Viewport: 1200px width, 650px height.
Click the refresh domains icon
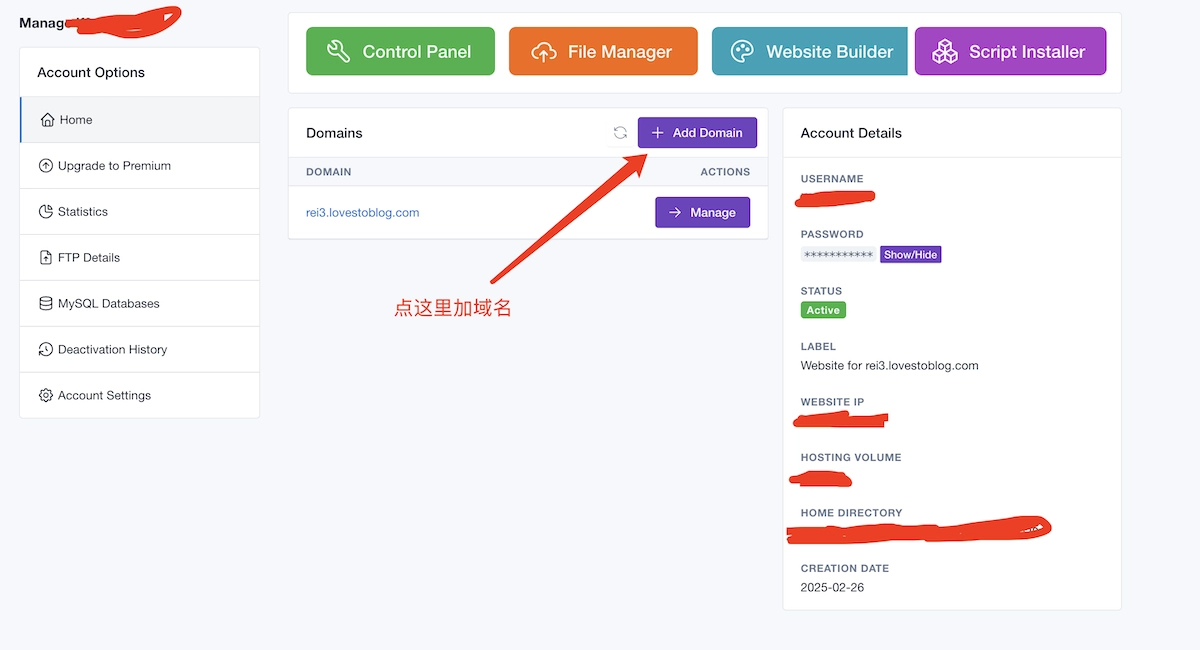[620, 133]
